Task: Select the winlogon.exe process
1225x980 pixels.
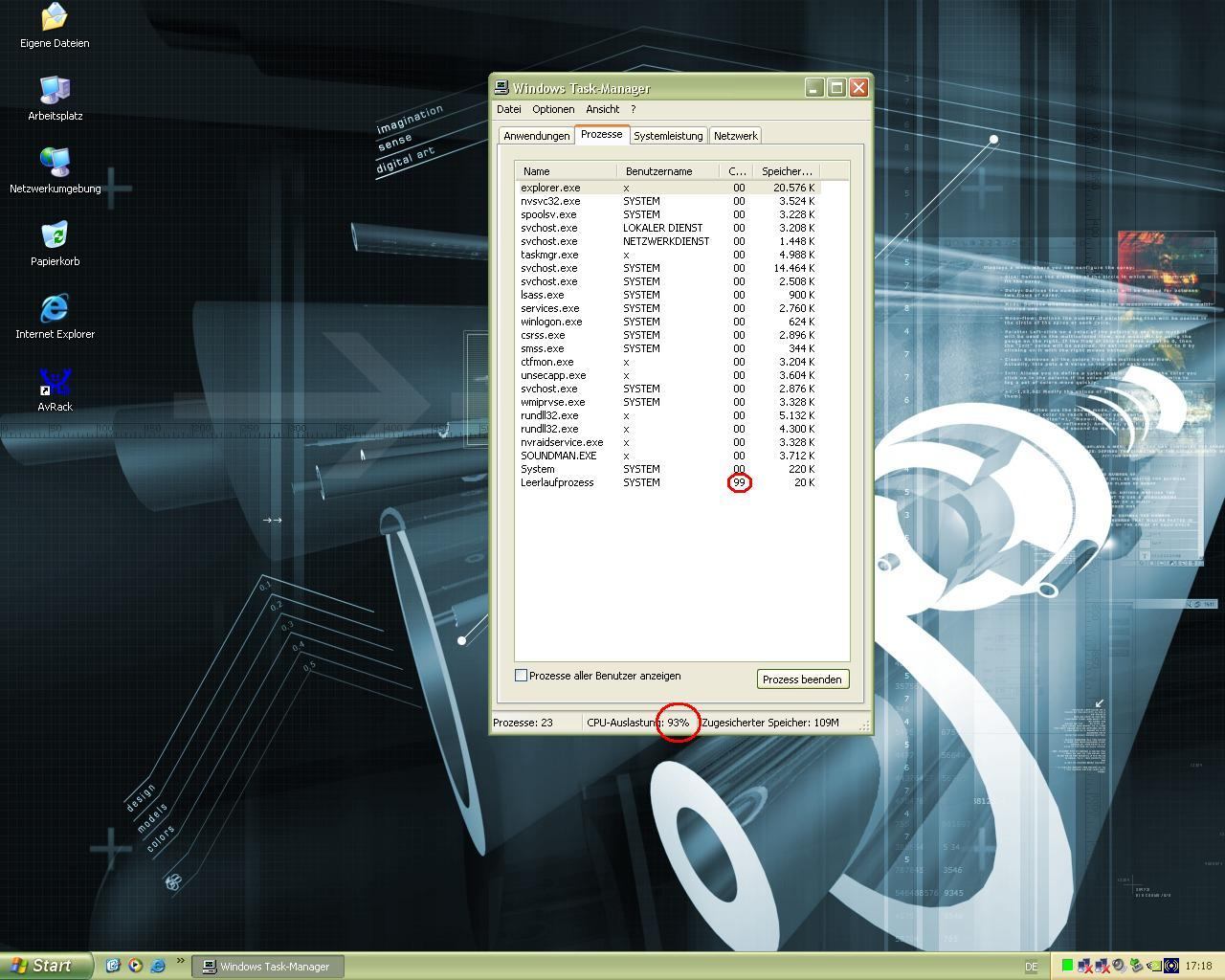Action: 668,322
